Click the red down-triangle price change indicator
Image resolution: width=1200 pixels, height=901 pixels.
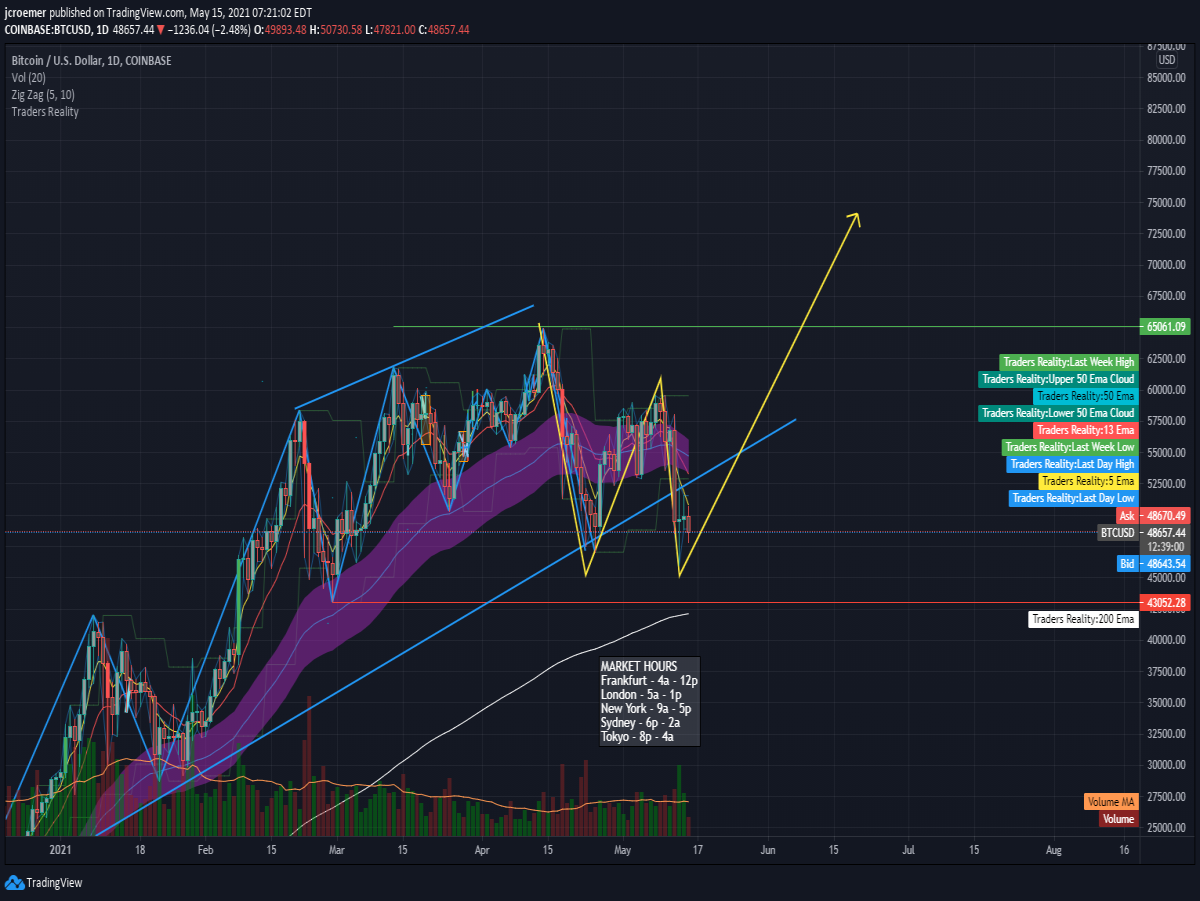click(x=161, y=30)
